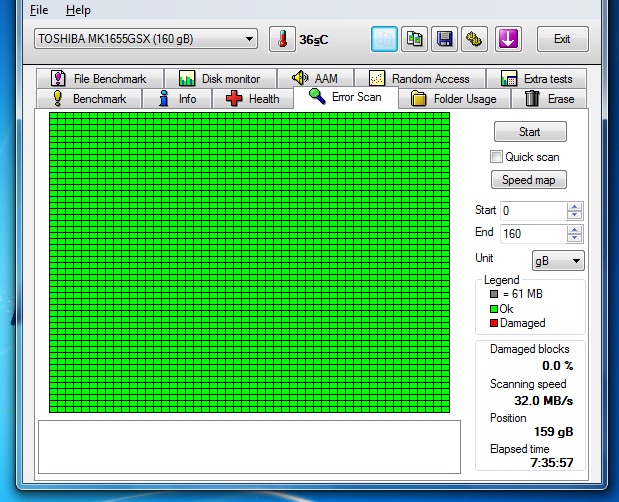The width and height of the screenshot is (619, 502).
Task: Increase the Start value with up arrow
Action: coord(574,207)
